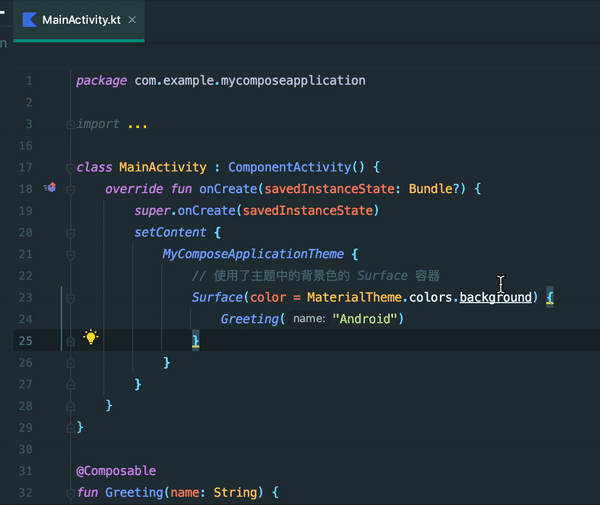Image resolution: width=600 pixels, height=505 pixels.
Task: Click the Chinese comment on line 22
Action: click(316, 276)
